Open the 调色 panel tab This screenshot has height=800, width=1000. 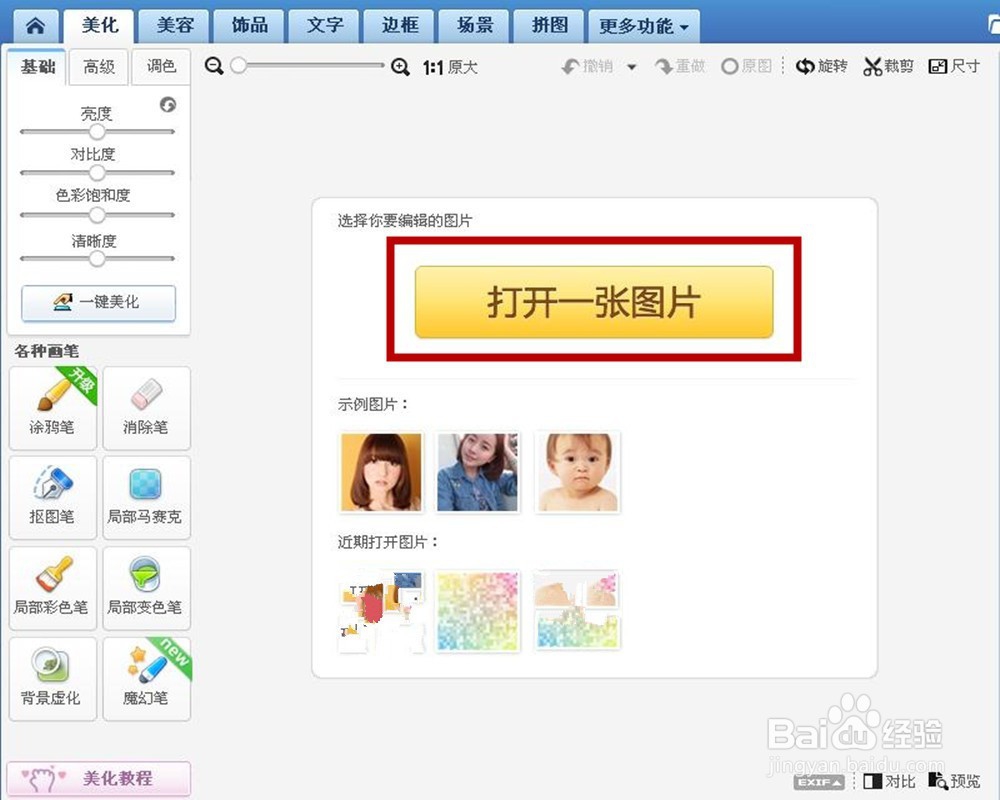[x=160, y=67]
